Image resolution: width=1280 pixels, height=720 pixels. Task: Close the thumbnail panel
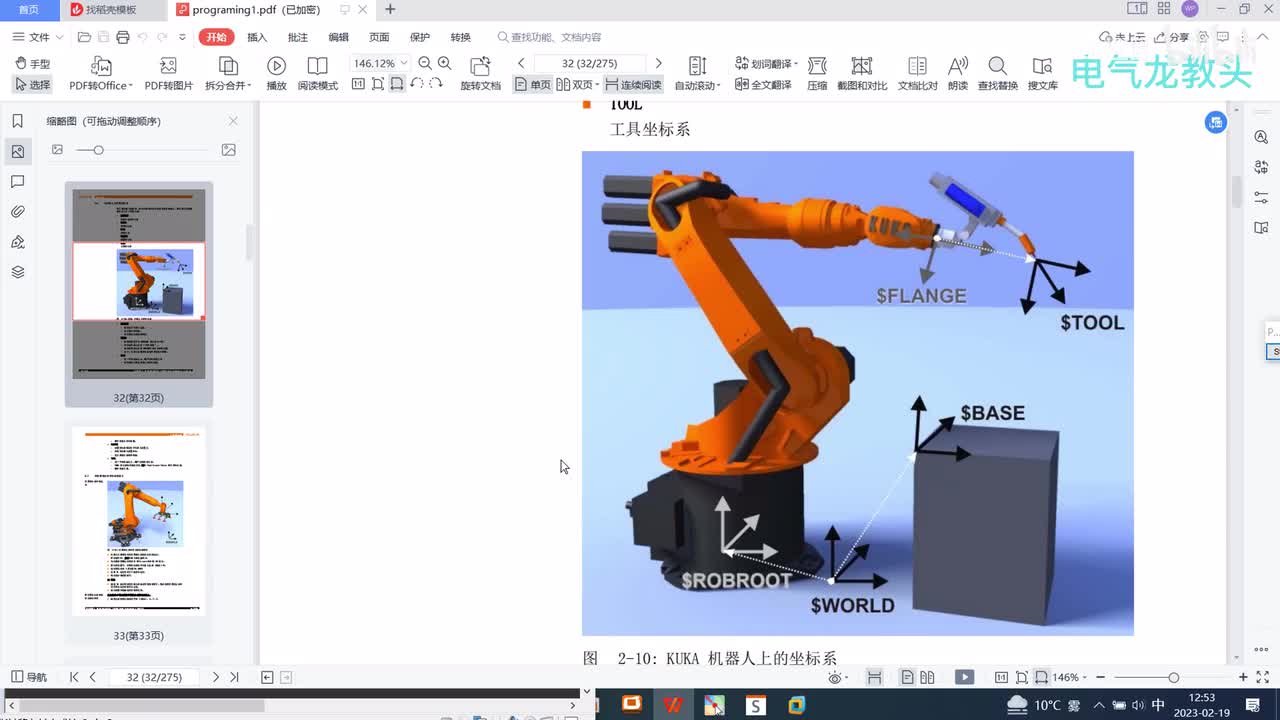pos(233,121)
